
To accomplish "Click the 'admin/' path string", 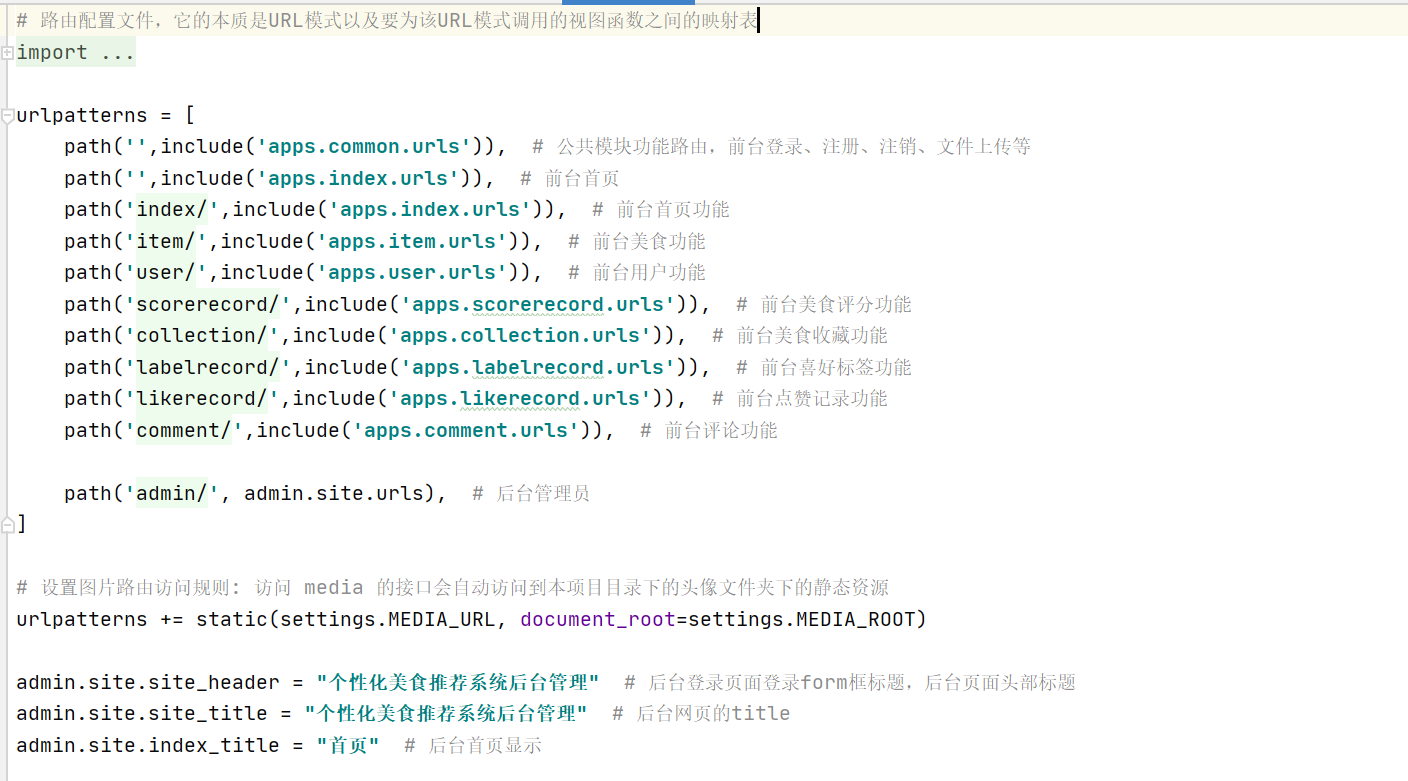I will (172, 493).
